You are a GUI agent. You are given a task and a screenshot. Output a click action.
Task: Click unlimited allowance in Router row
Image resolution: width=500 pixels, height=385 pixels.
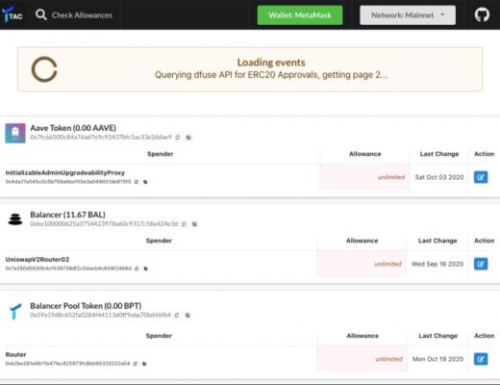pos(389,359)
